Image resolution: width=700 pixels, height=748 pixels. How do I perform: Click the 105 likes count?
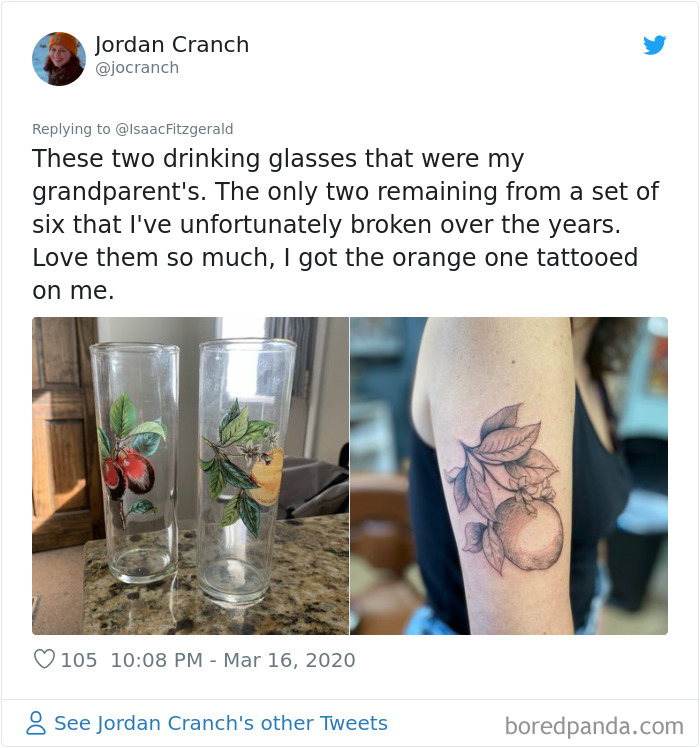pyautogui.click(x=79, y=660)
